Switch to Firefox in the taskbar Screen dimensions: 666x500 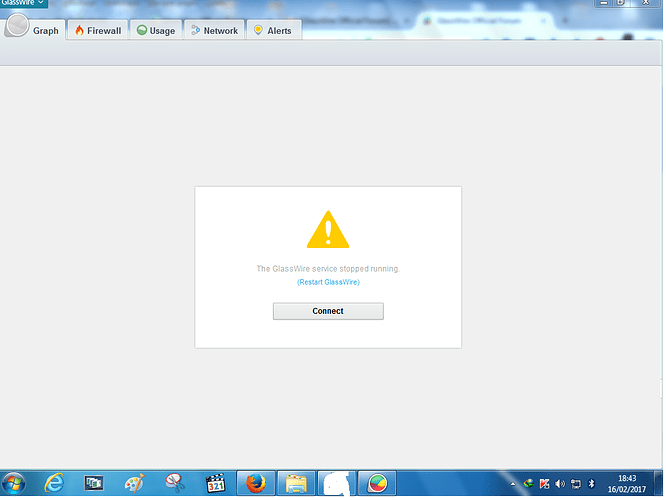256,483
